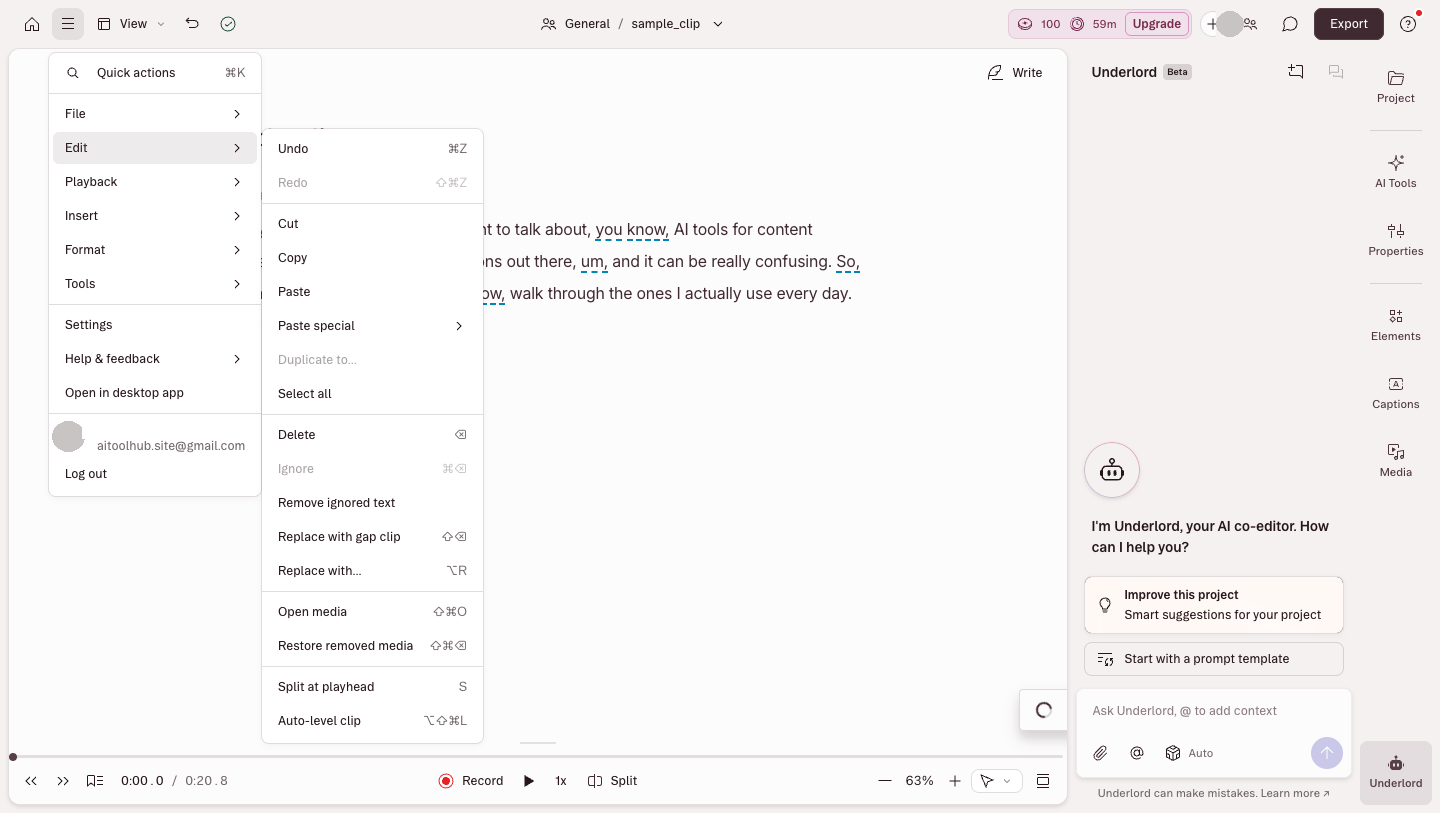1440x813 pixels.
Task: Choose Remove ignored text
Action: pyautogui.click(x=372, y=503)
